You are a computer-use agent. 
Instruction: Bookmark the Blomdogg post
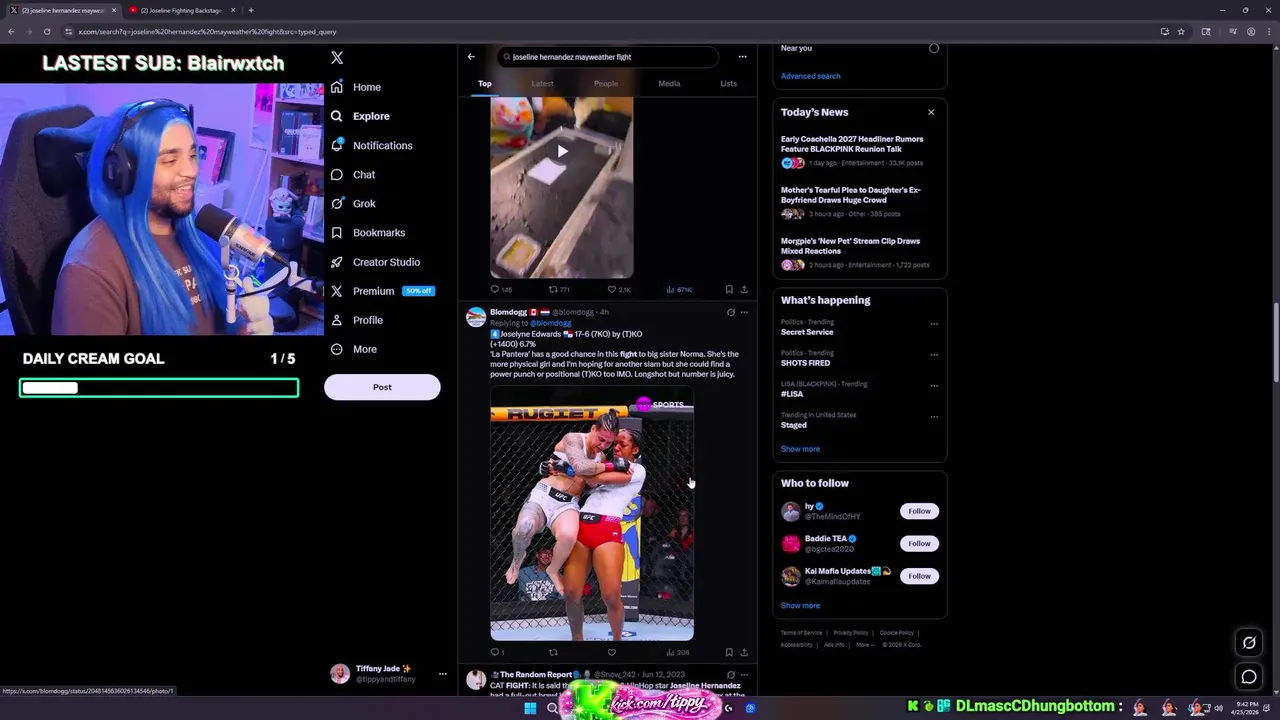729,652
